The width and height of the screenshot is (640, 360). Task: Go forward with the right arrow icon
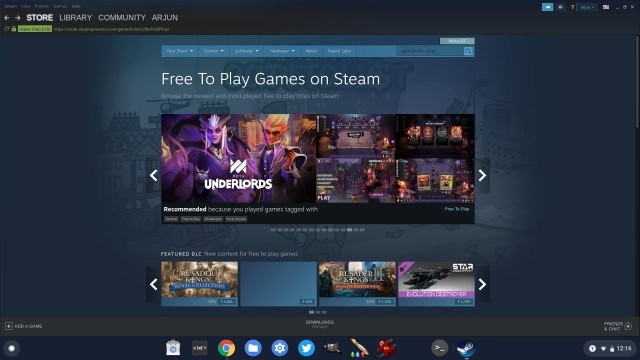(18, 18)
